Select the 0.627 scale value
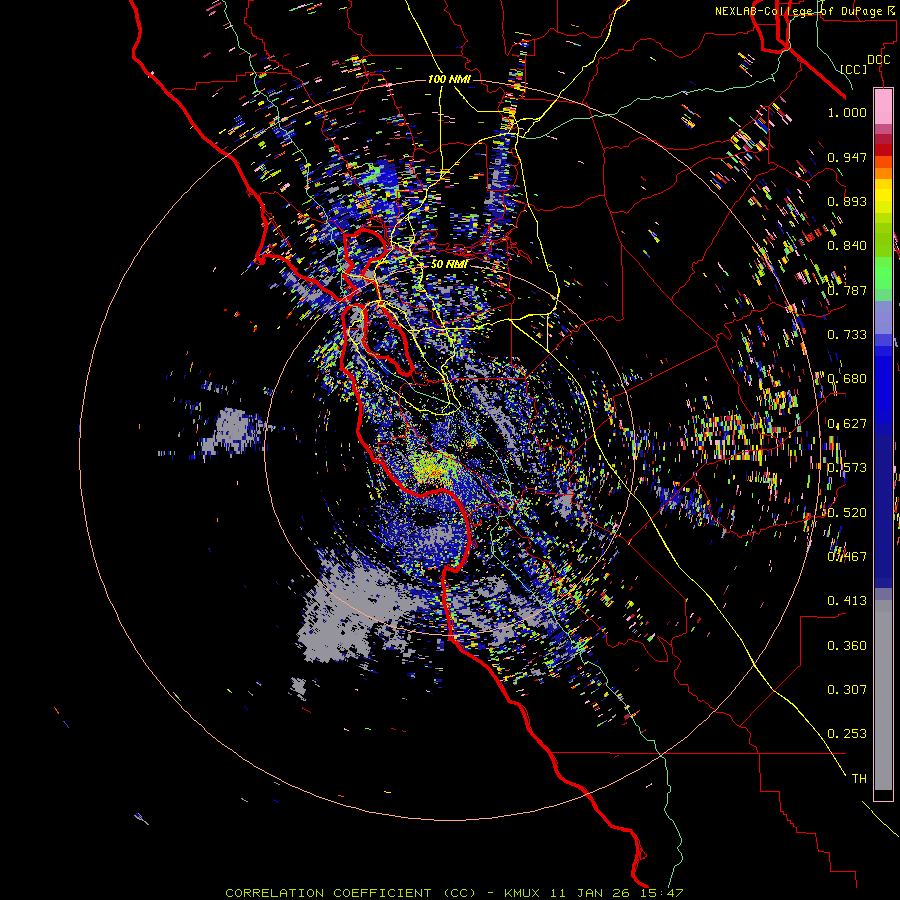Image resolution: width=900 pixels, height=900 pixels. coord(847,424)
